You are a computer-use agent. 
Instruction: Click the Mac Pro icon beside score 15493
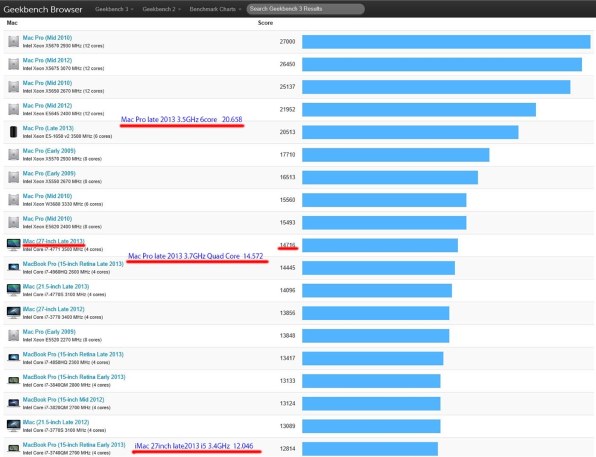coord(14,222)
